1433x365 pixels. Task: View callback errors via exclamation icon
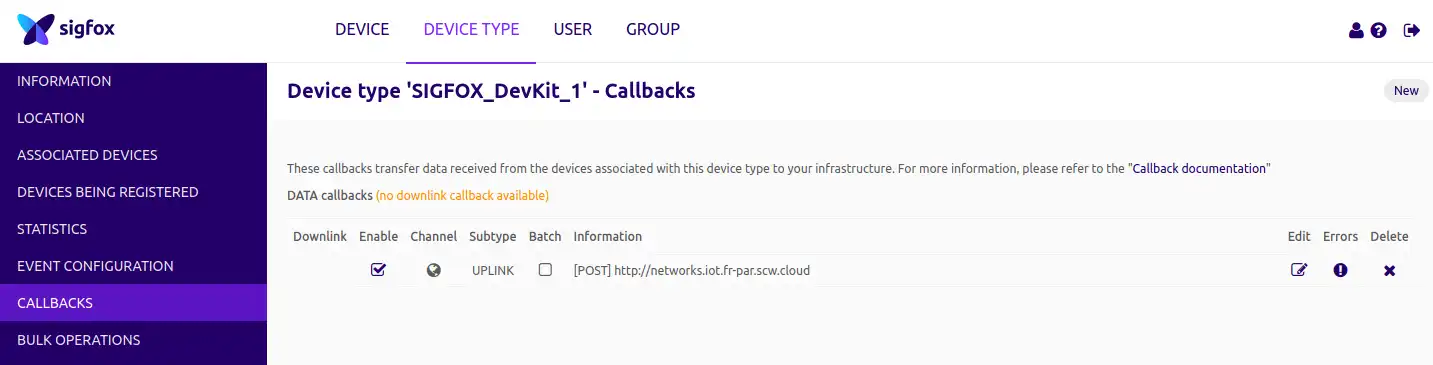(1340, 270)
